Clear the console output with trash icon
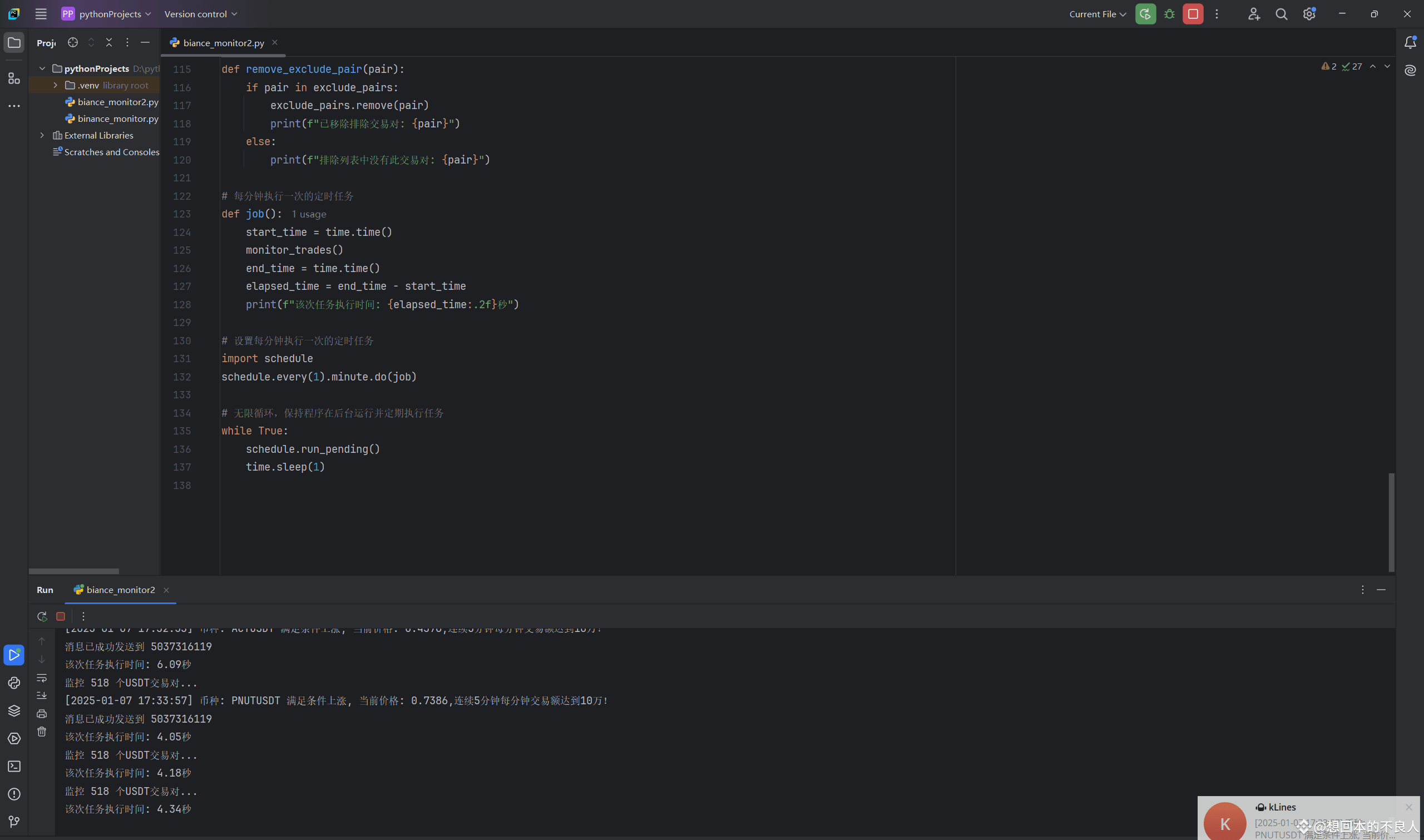1424x840 pixels. pos(41,731)
